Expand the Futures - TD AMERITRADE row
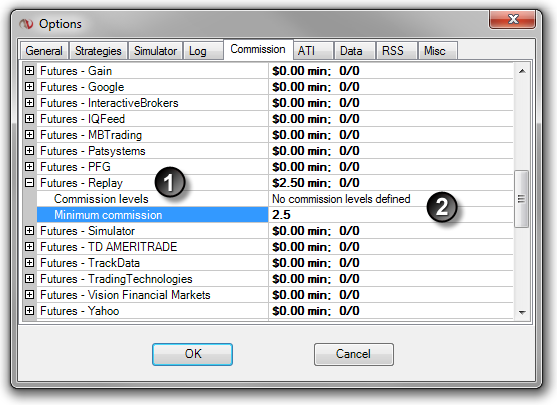 click(x=29, y=247)
